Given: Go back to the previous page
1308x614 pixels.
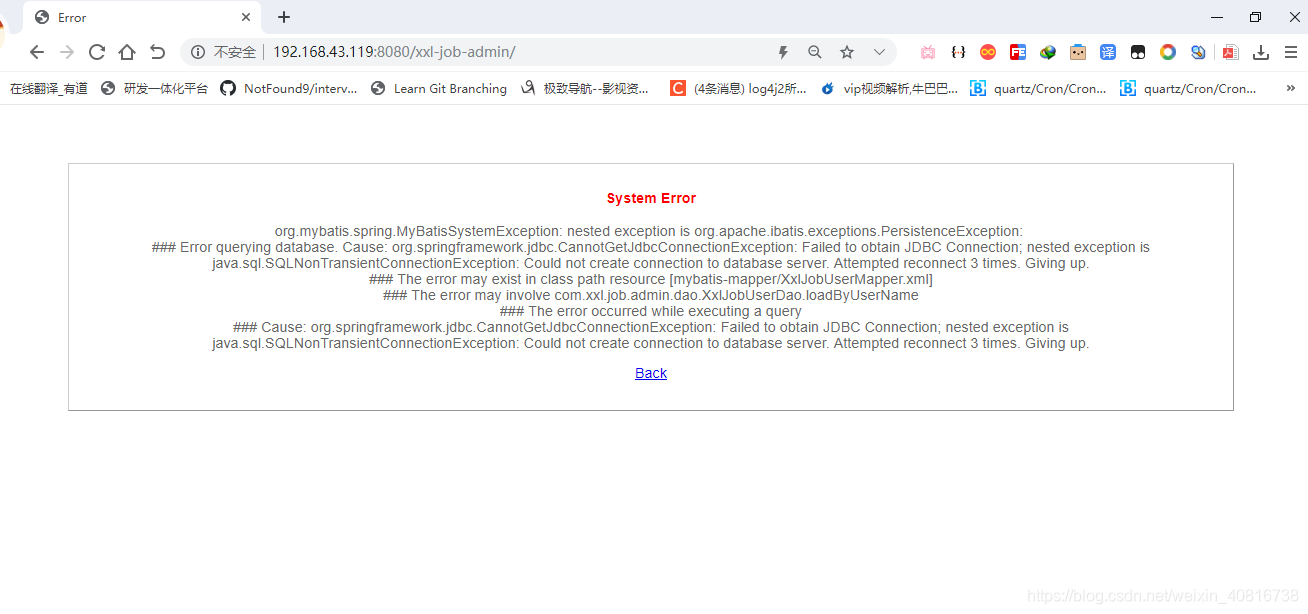Looking at the screenshot, I should coord(37,52).
